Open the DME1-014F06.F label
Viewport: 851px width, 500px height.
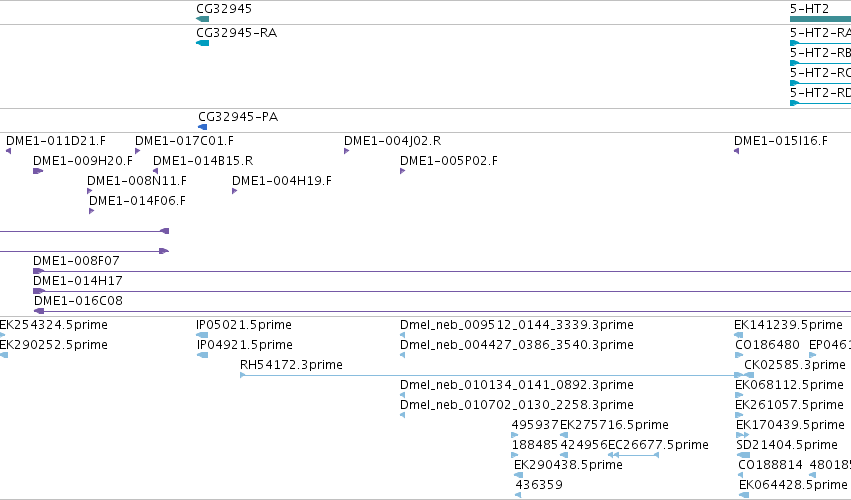[x=137, y=201]
